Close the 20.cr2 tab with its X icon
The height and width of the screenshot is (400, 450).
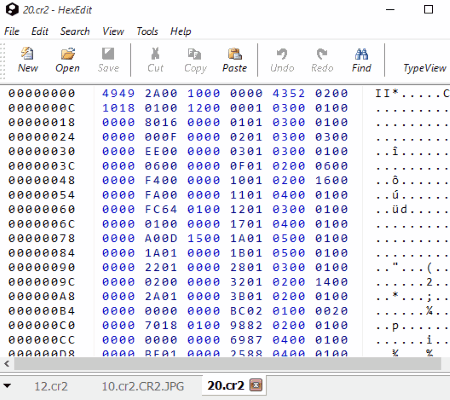click(x=256, y=385)
